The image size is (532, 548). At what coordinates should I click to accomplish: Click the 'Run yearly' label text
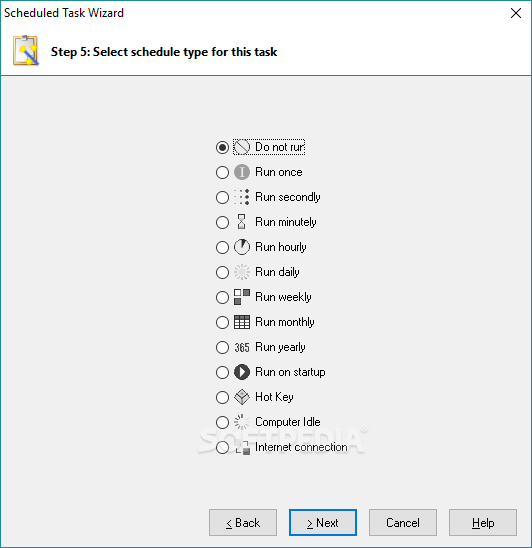(280, 347)
